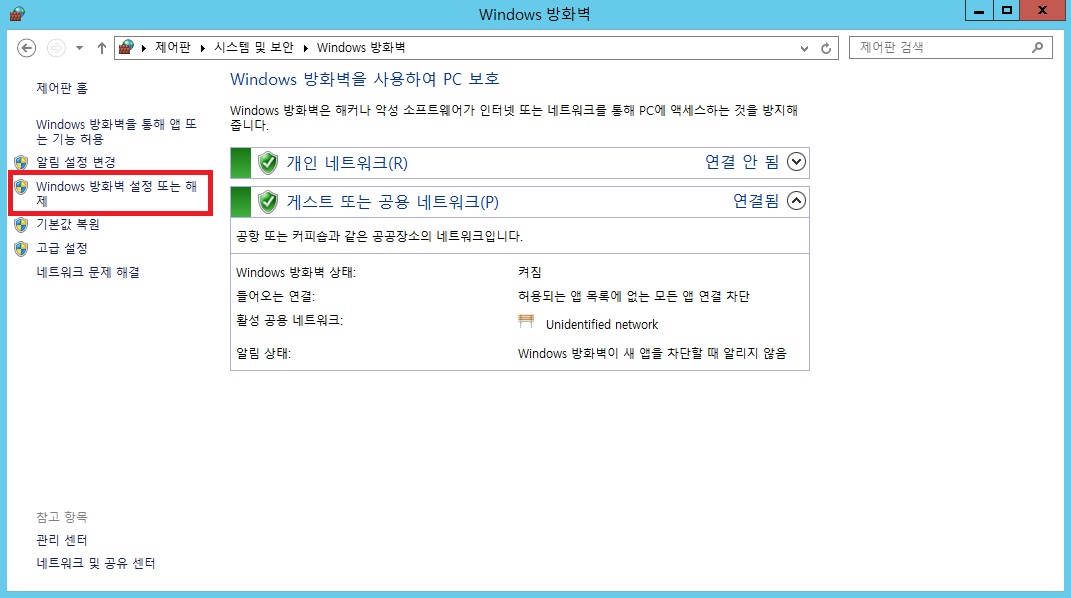Open 네트워크 및 공유 센터 link
This screenshot has height=598, width=1071.
pos(96,563)
